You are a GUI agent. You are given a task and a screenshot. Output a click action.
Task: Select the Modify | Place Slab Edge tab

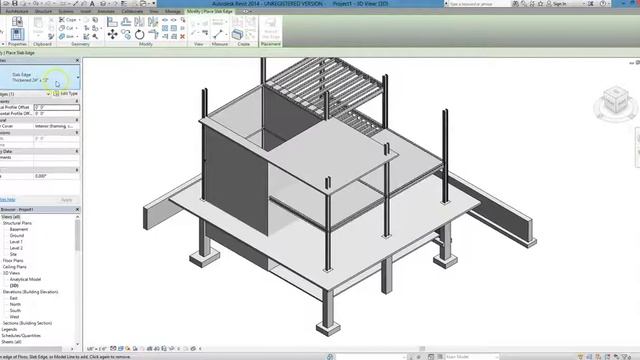210,11
